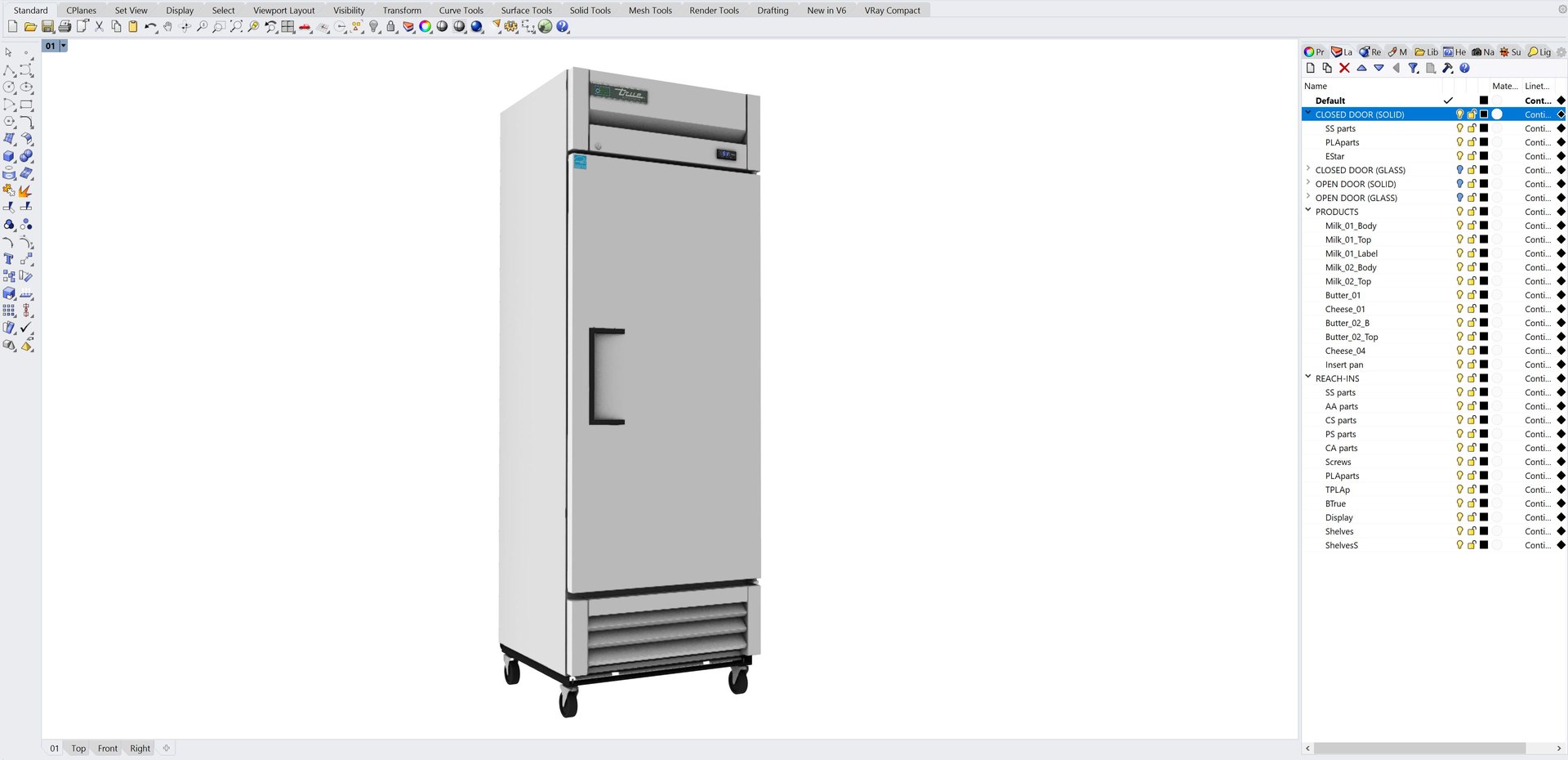The width and height of the screenshot is (1568, 760).
Task: Click the layer panel horizontal scrollbar
Action: [1419, 749]
